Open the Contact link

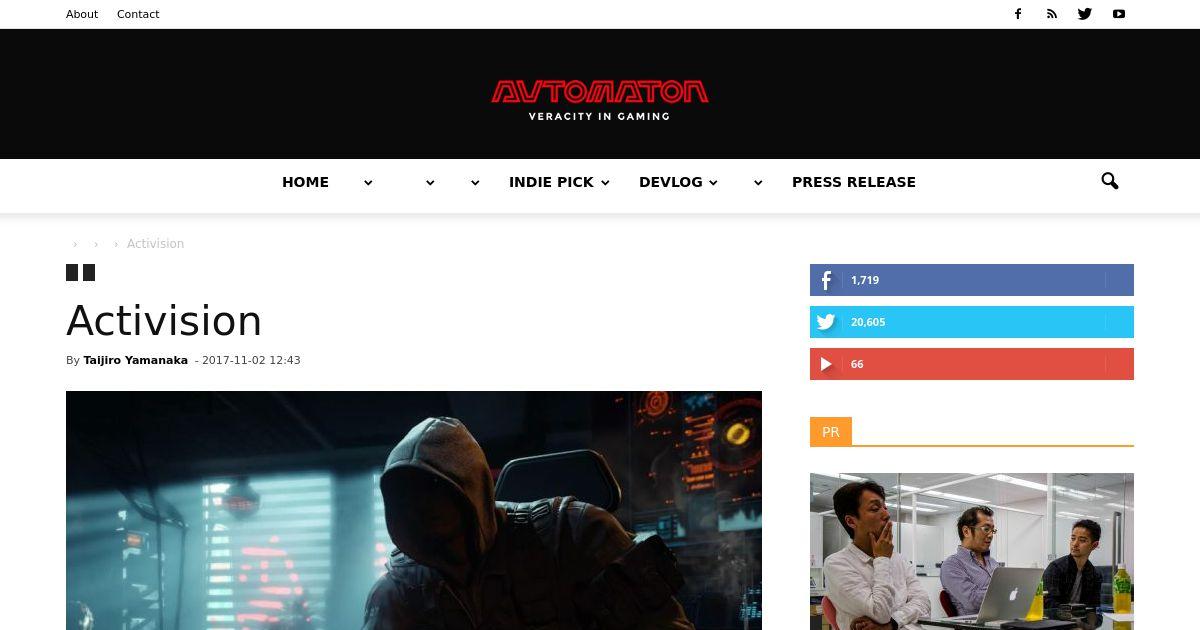tap(138, 14)
